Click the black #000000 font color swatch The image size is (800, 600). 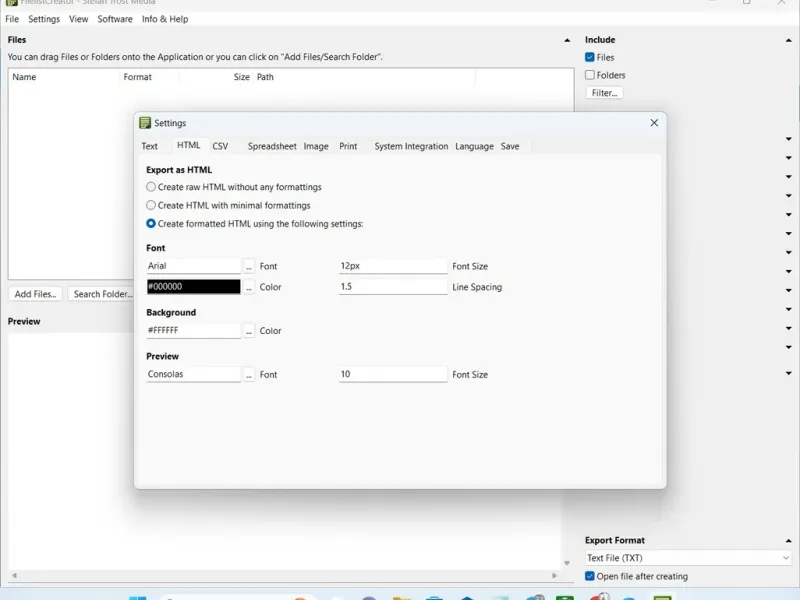193,287
